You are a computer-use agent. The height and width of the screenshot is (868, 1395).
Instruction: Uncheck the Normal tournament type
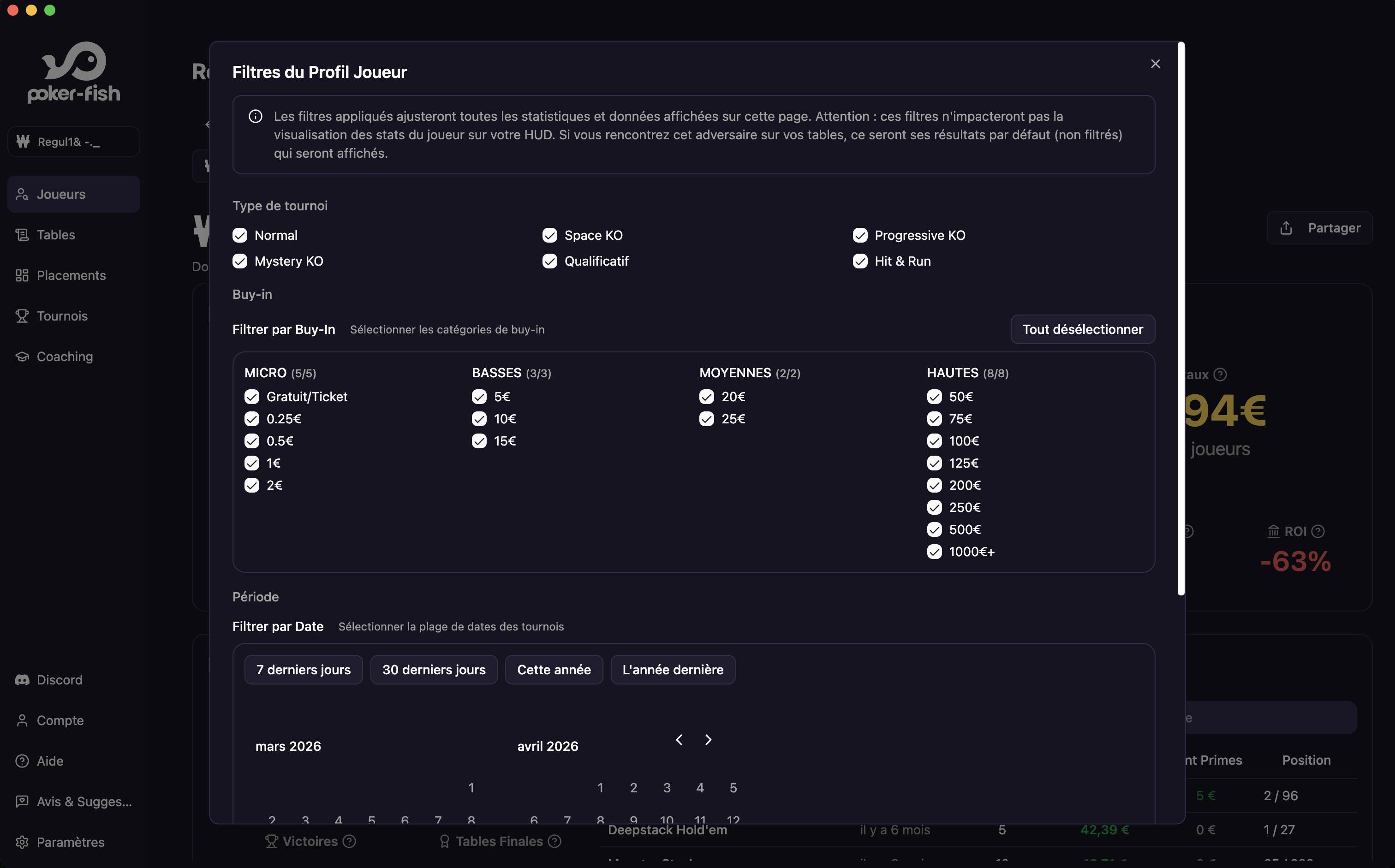(240, 235)
